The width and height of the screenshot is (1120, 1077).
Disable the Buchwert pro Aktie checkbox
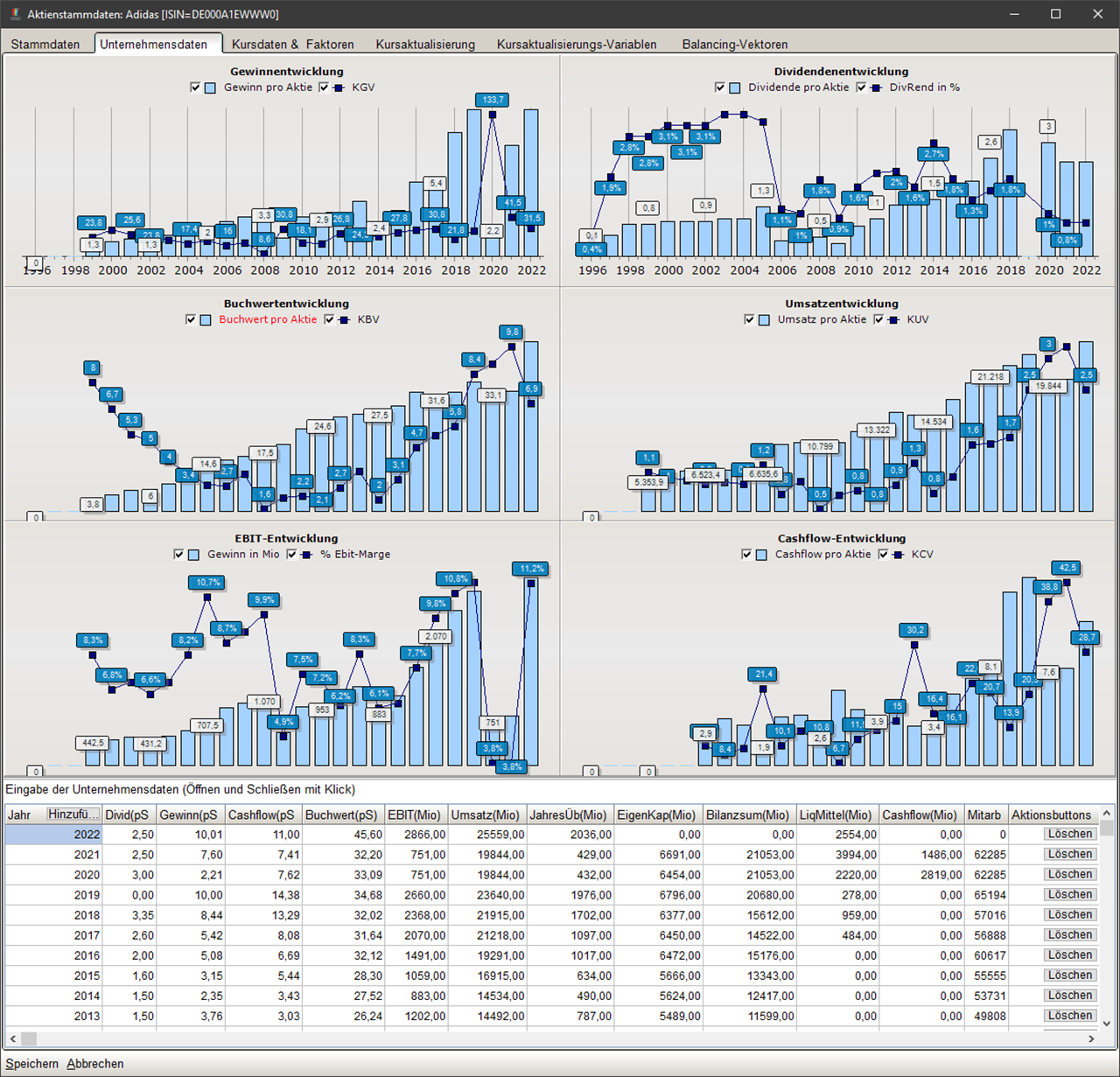tap(191, 320)
